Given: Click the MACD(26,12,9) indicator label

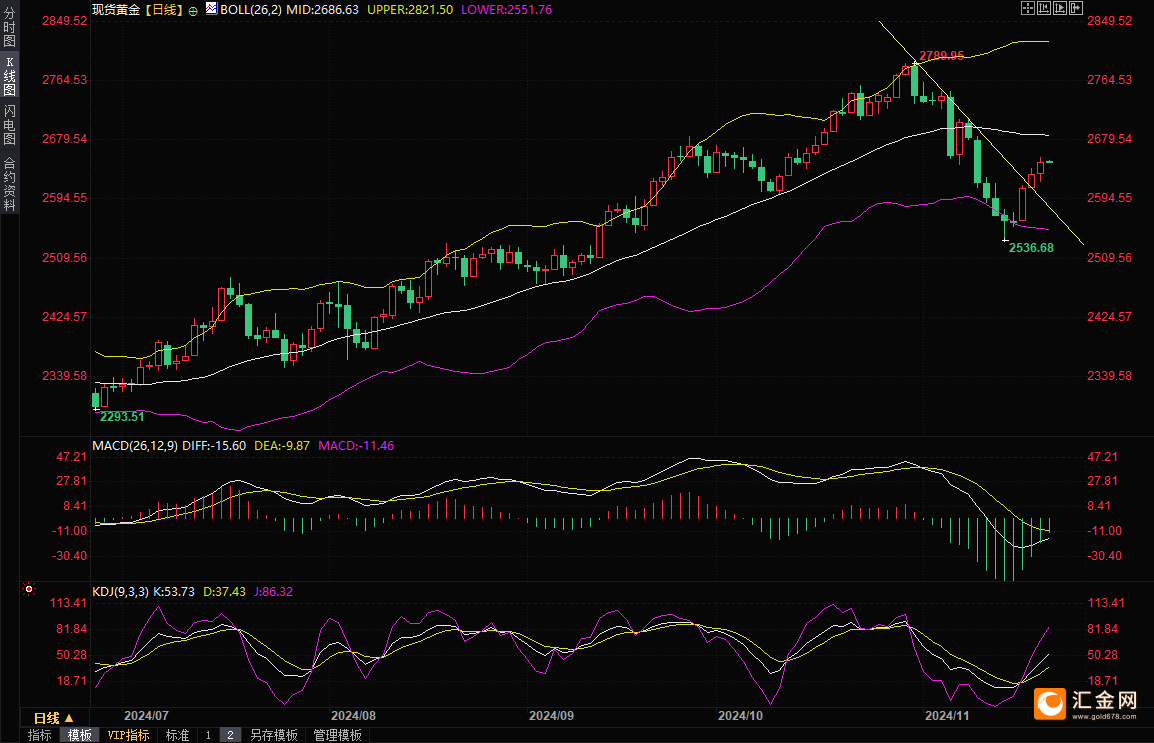Looking at the screenshot, I should (135, 446).
